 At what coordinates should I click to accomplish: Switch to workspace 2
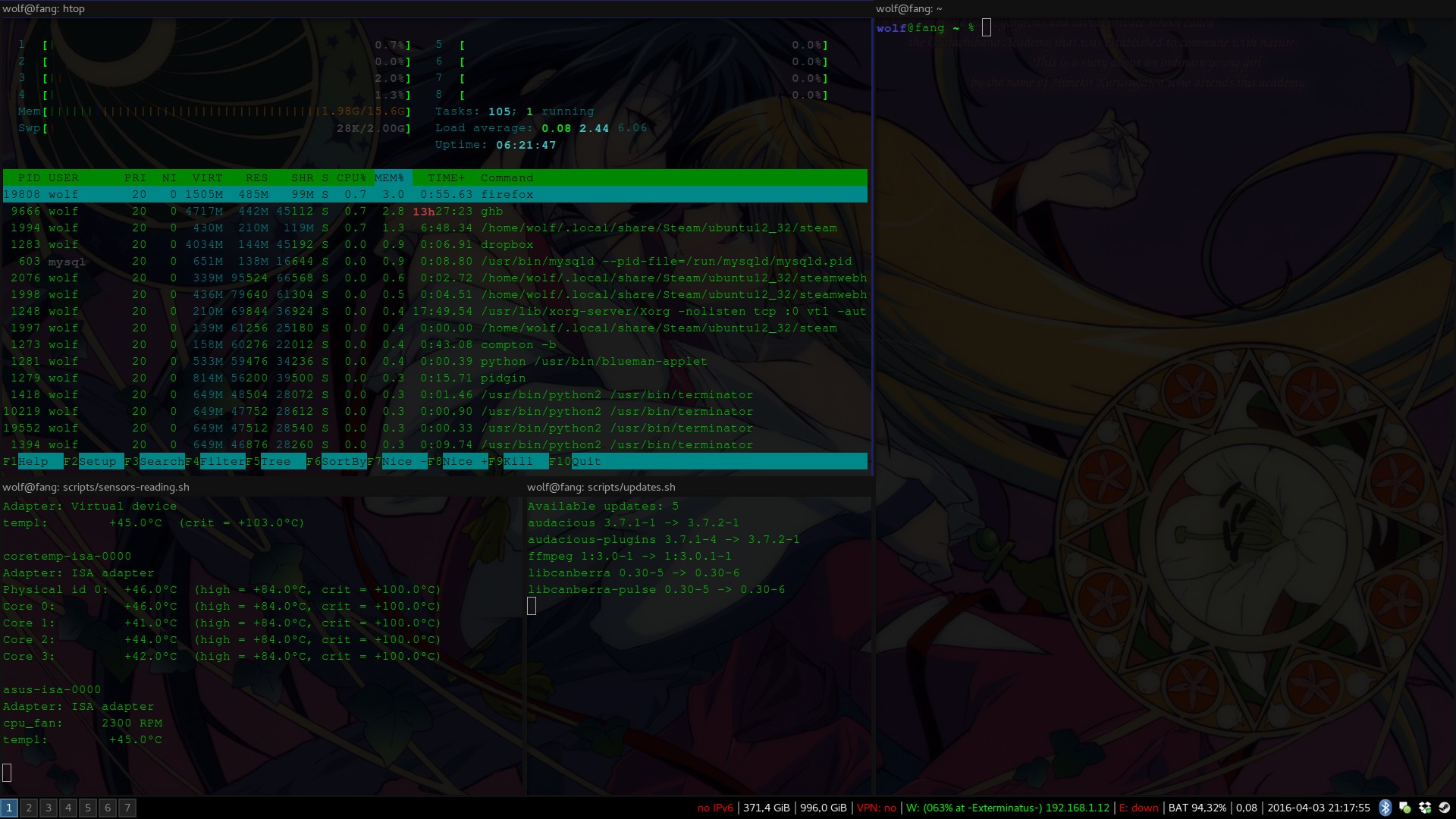[x=29, y=808]
